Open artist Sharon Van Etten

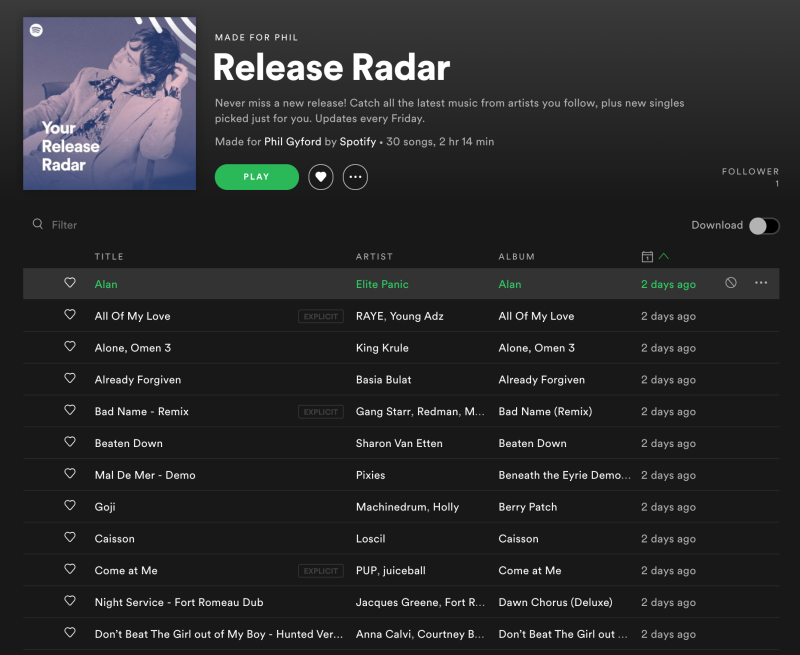(x=399, y=443)
